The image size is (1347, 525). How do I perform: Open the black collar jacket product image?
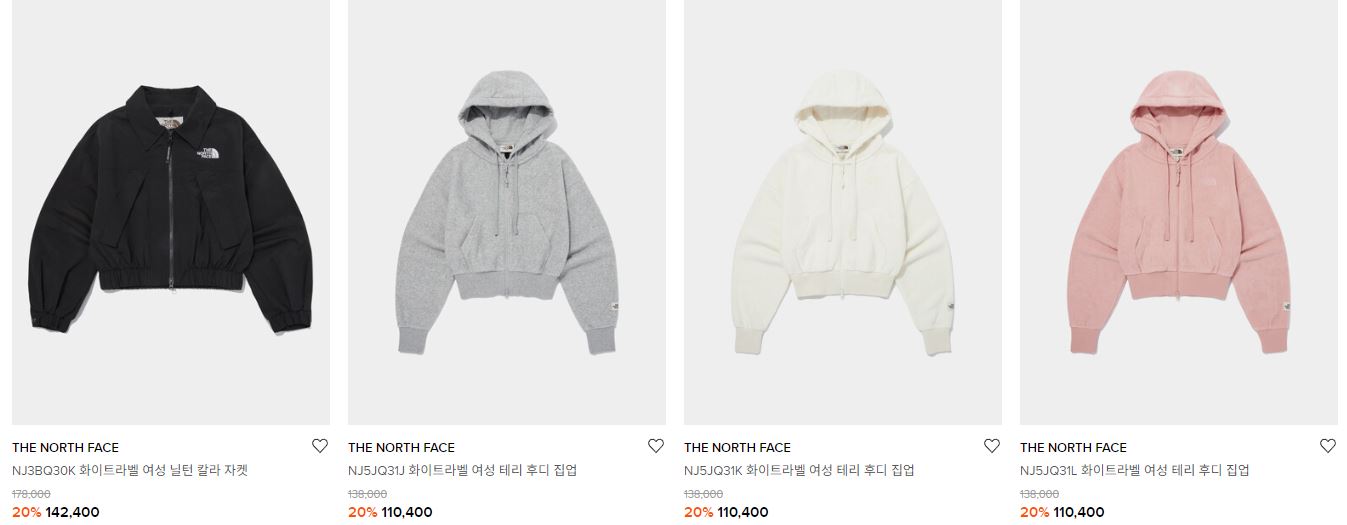coord(171,212)
